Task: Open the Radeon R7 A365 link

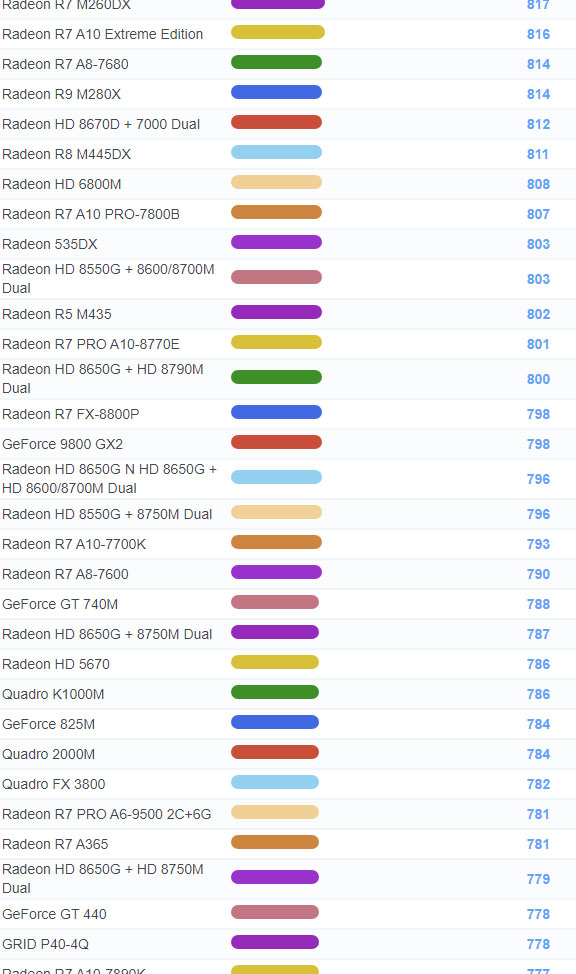Action: 55,844
